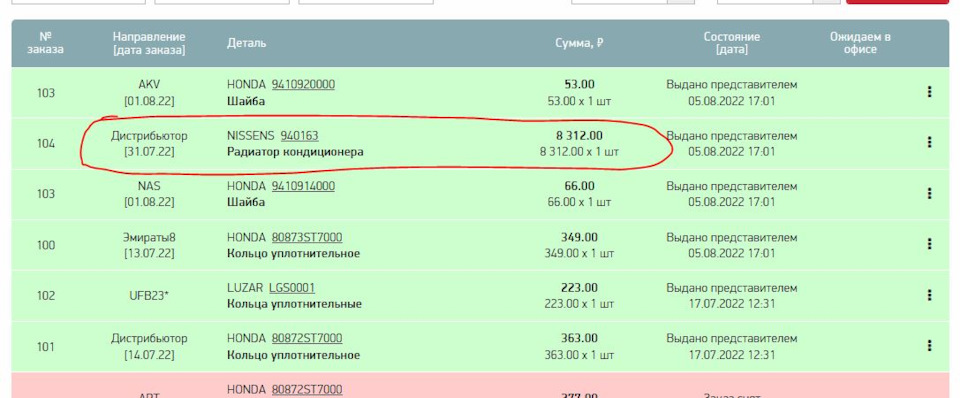Viewport: 960px width, 398px height.
Task: Click the Деталь column header
Action: 247,43
